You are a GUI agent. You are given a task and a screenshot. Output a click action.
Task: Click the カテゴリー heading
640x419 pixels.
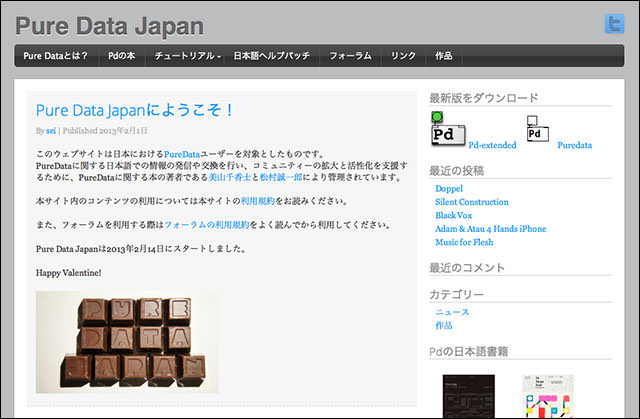457,295
